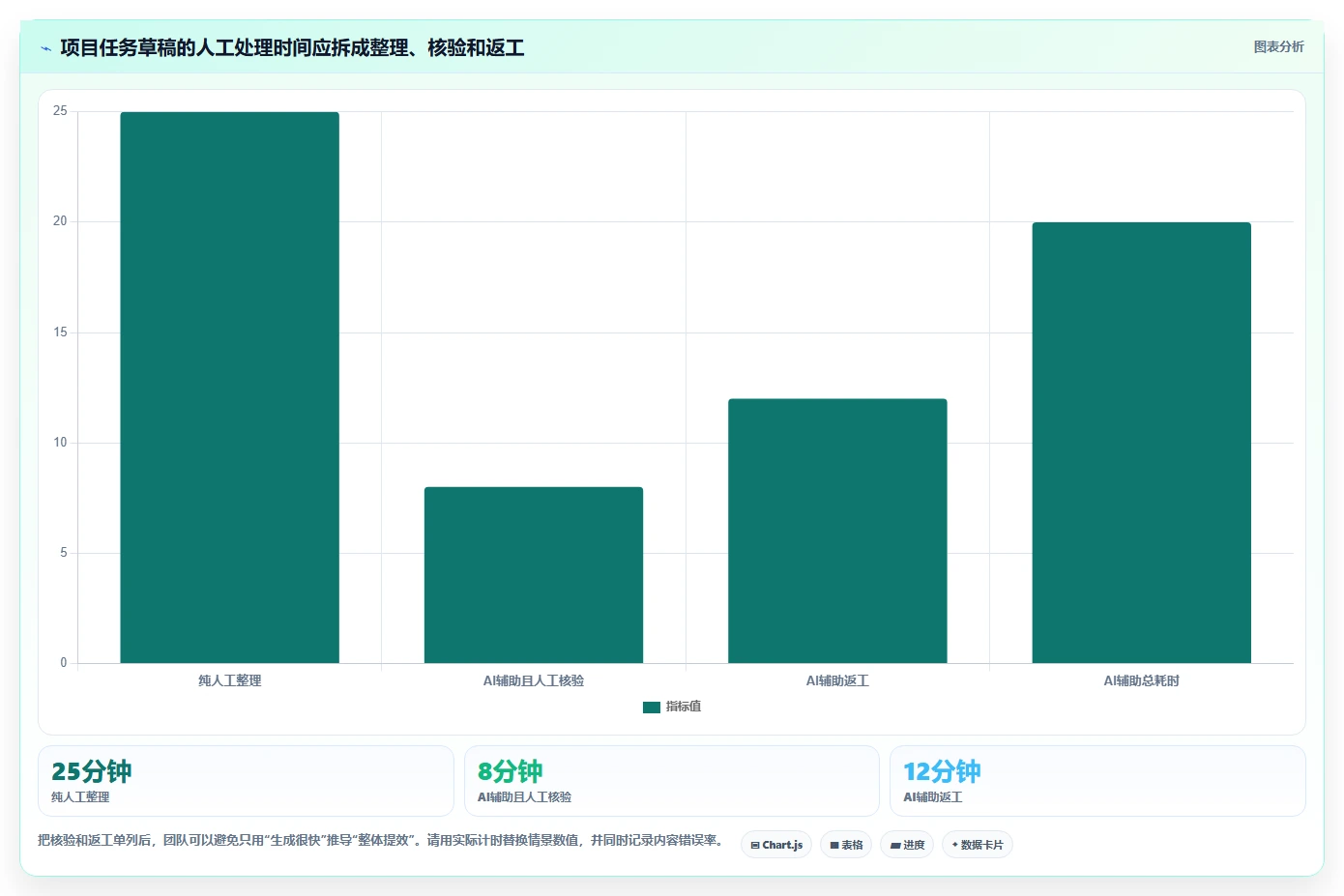Click the 指标值 legend label
1344x896 pixels.
[684, 707]
